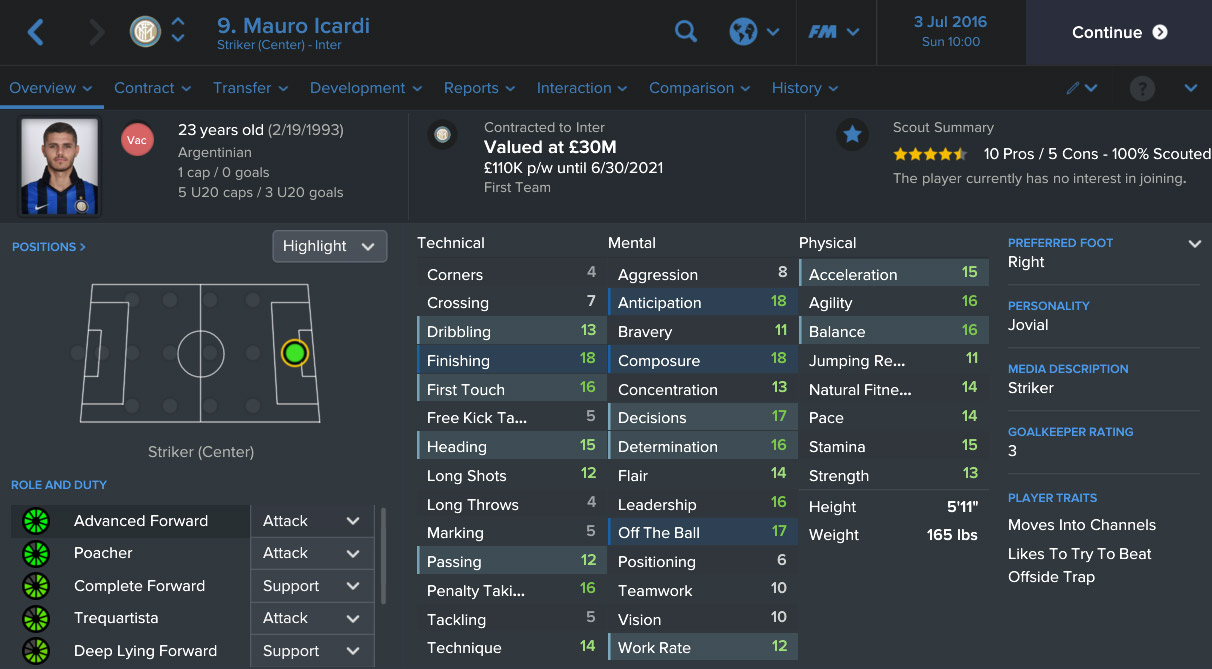Click the back navigation arrow
Screen dimensions: 1212x669
(36, 32)
